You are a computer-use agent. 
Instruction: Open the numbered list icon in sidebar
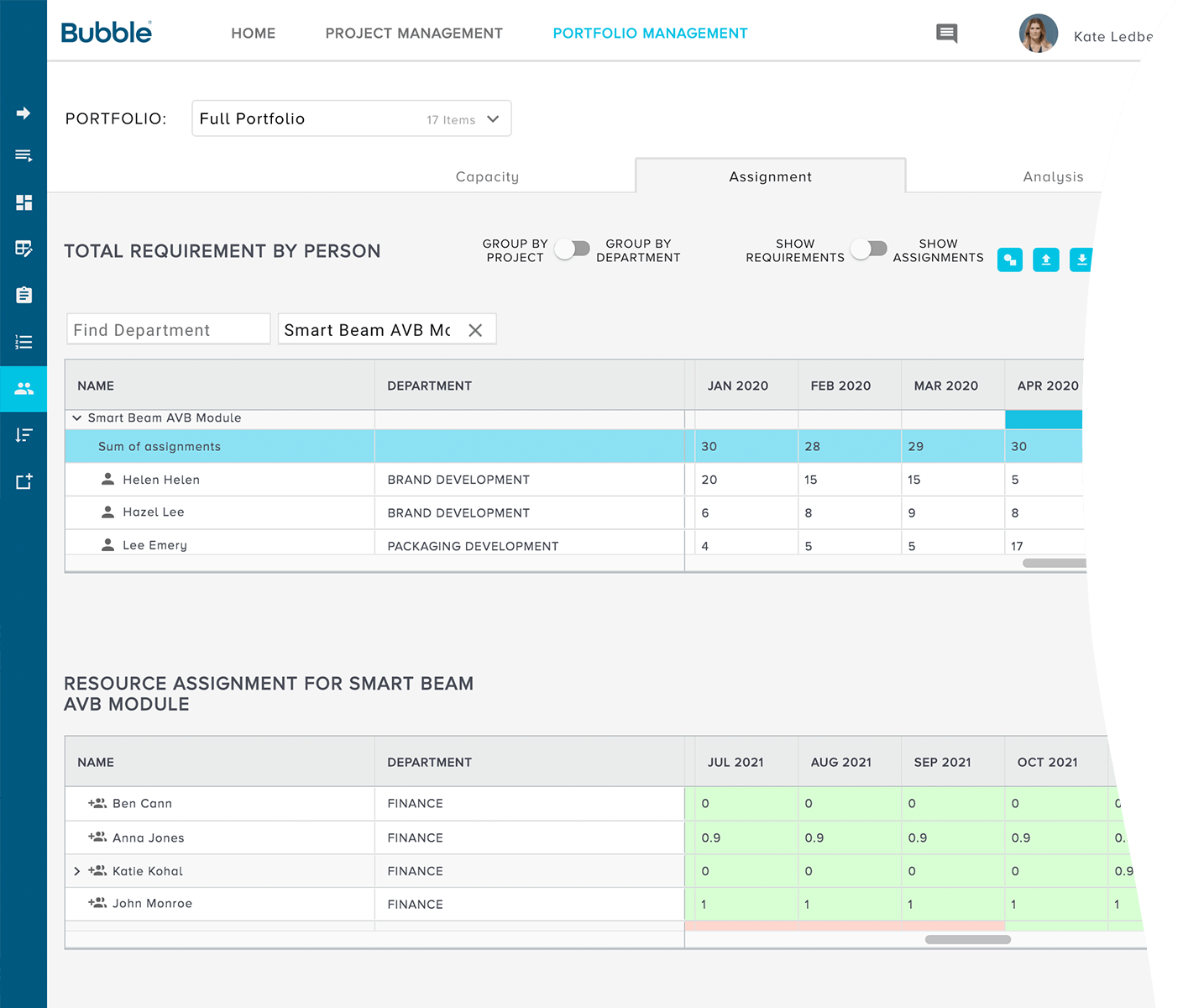coord(24,342)
